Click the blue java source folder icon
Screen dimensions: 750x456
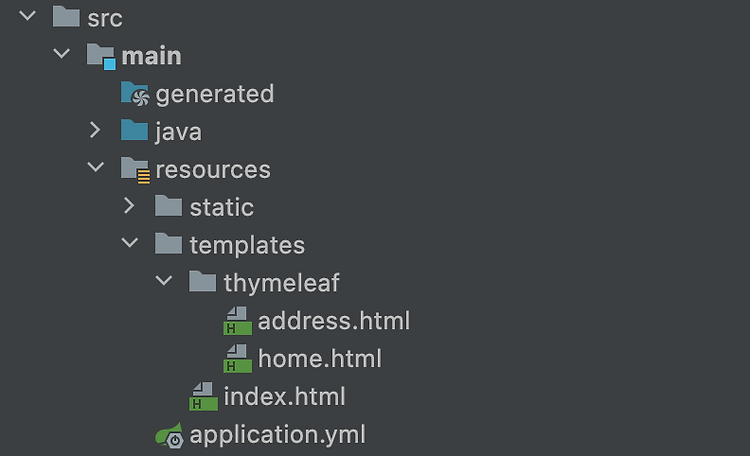coord(134,130)
